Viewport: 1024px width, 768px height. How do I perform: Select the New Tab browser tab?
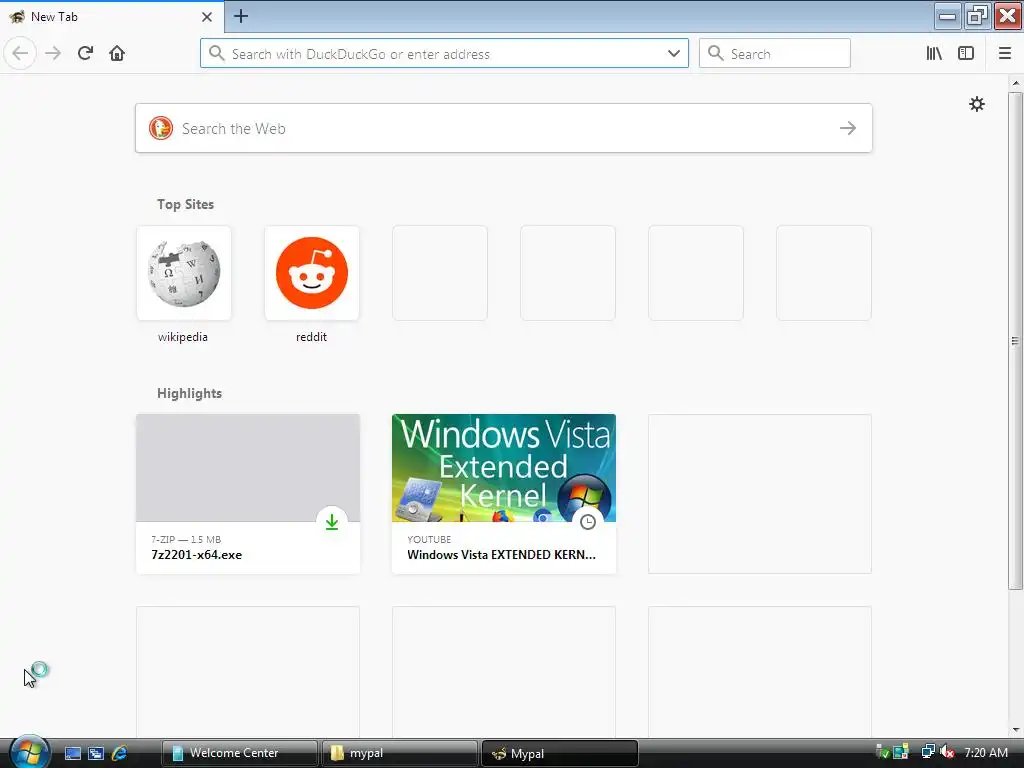[x=112, y=17]
